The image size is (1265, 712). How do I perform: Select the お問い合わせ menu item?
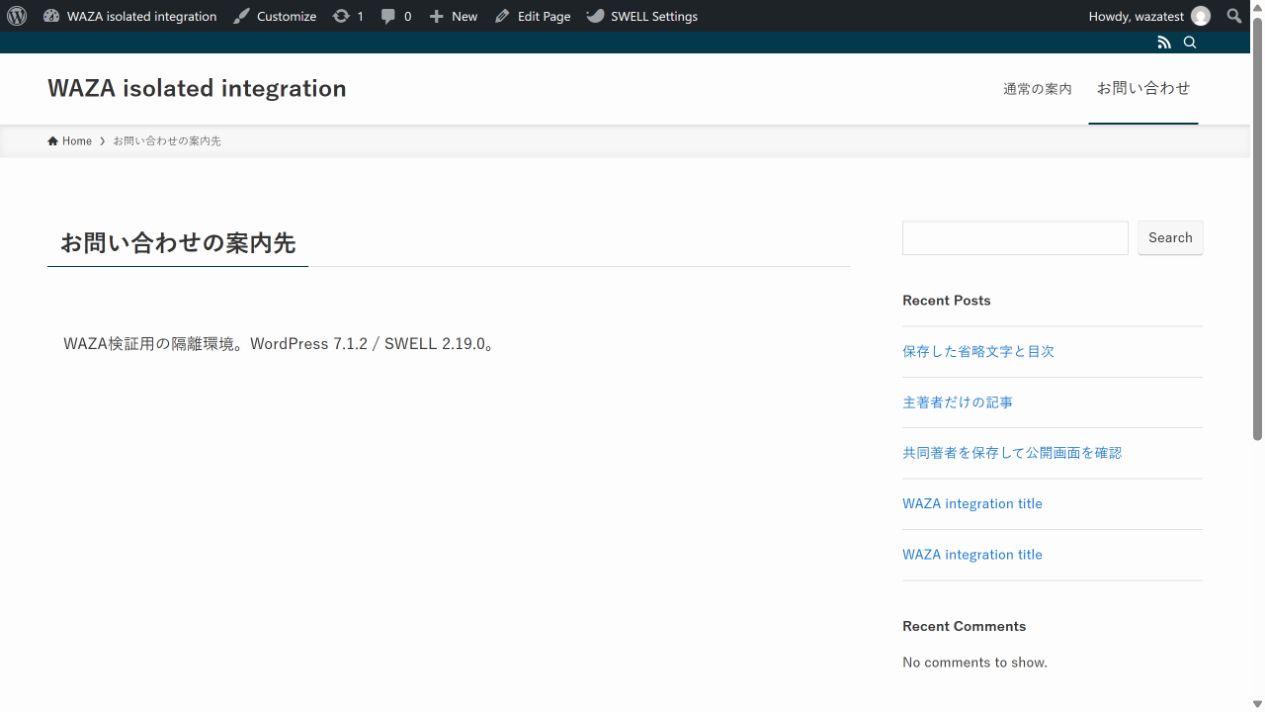pos(1143,88)
